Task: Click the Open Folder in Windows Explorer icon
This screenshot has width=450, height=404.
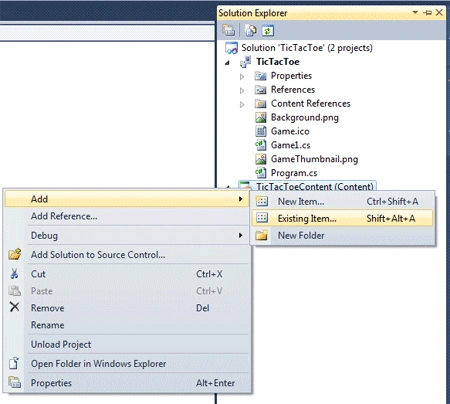Action: [x=14, y=363]
